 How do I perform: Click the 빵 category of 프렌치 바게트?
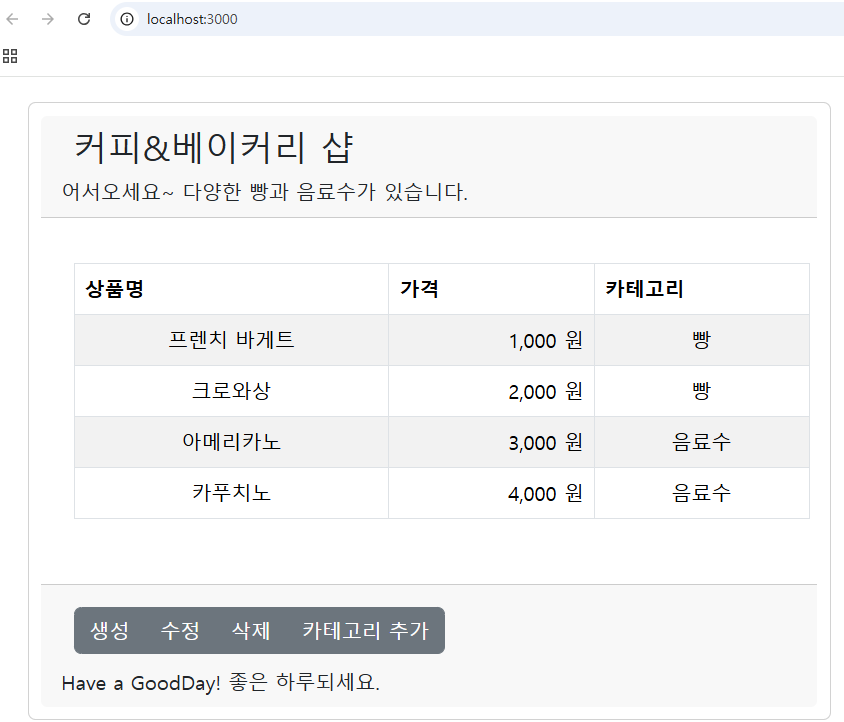pos(702,340)
